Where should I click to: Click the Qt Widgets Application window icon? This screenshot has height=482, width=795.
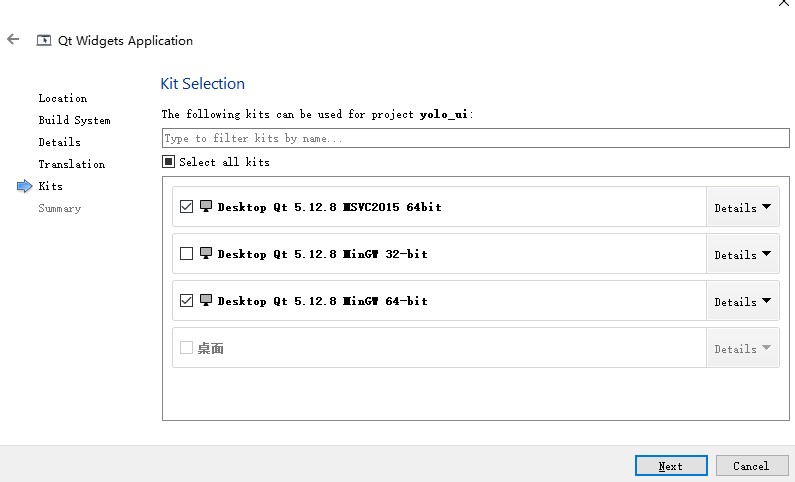tap(43, 41)
